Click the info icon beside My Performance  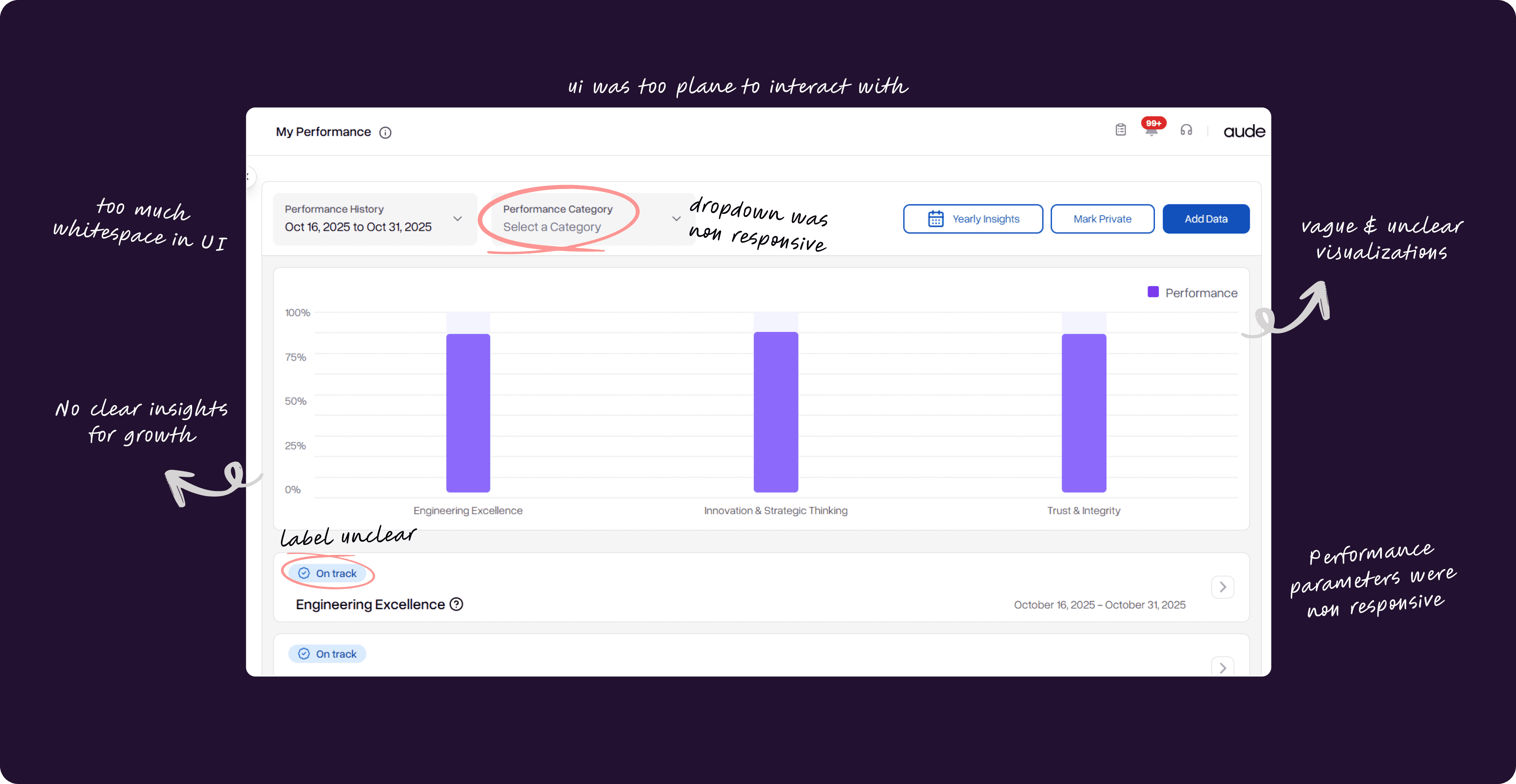pyautogui.click(x=385, y=132)
